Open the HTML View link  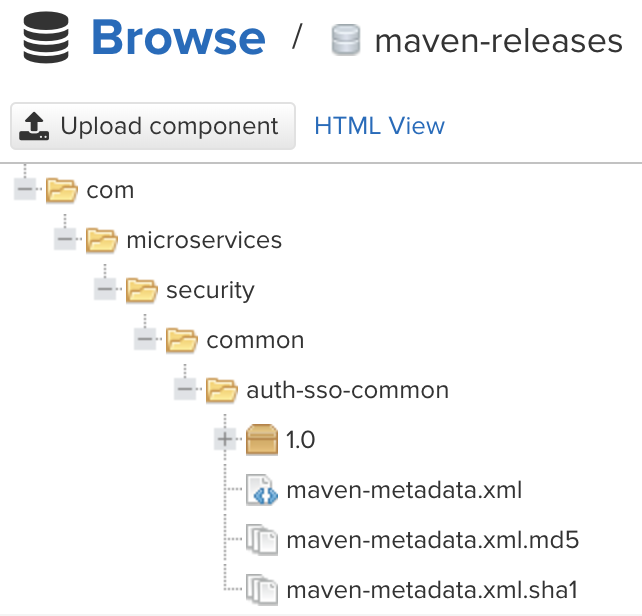[379, 126]
